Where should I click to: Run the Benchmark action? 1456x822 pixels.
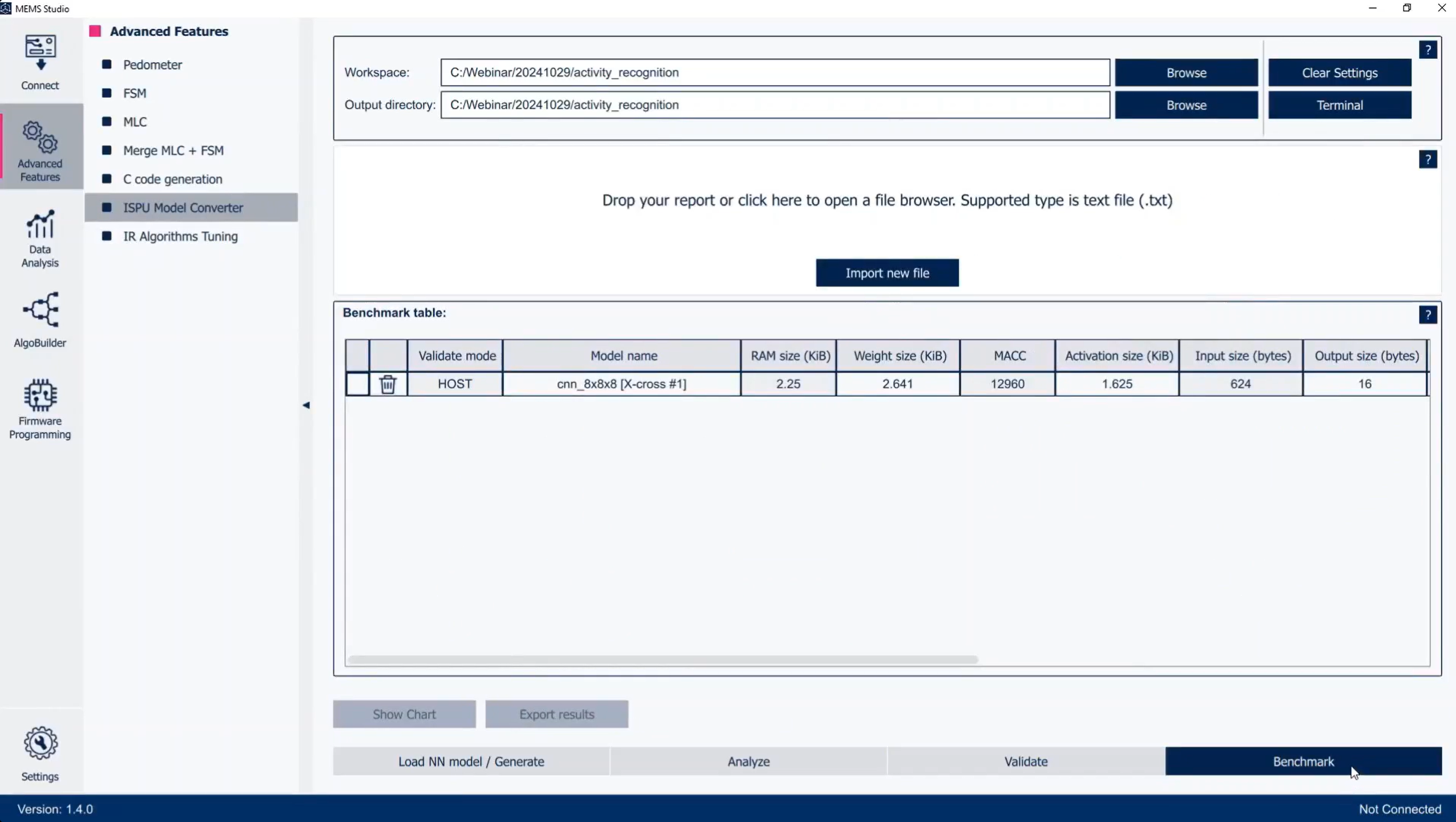(1303, 761)
